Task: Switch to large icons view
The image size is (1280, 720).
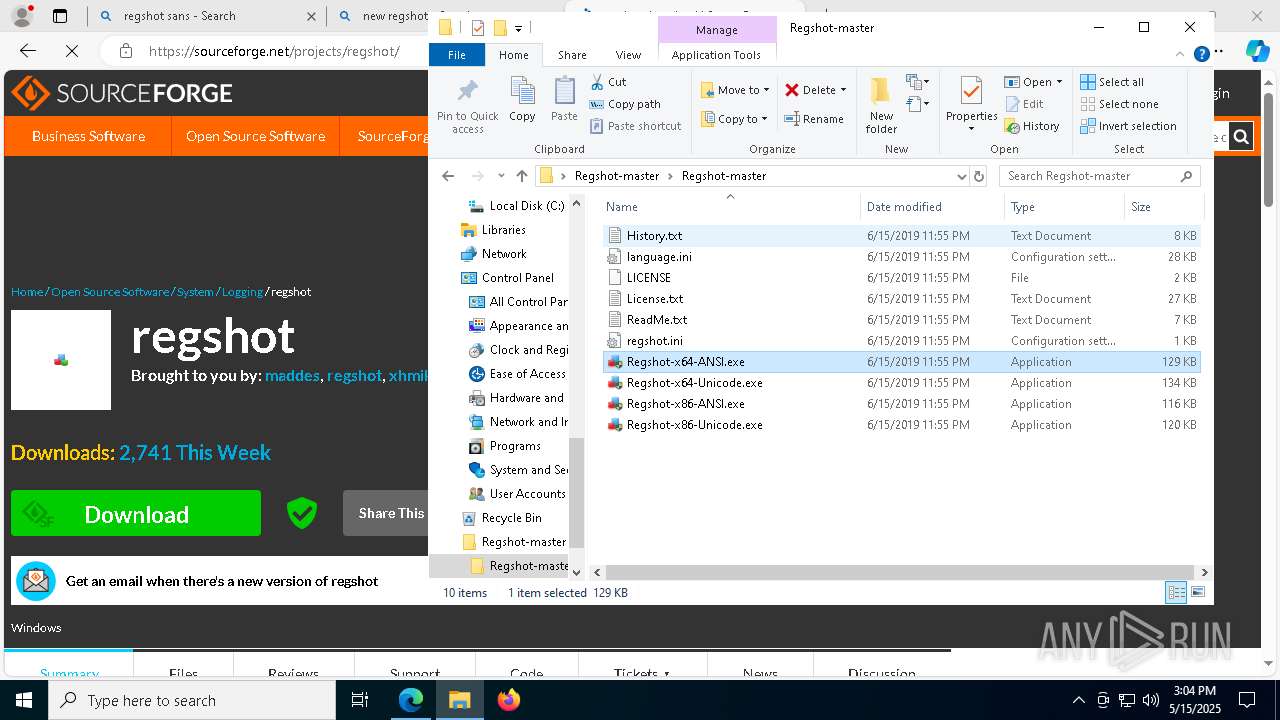Action: [1197, 593]
